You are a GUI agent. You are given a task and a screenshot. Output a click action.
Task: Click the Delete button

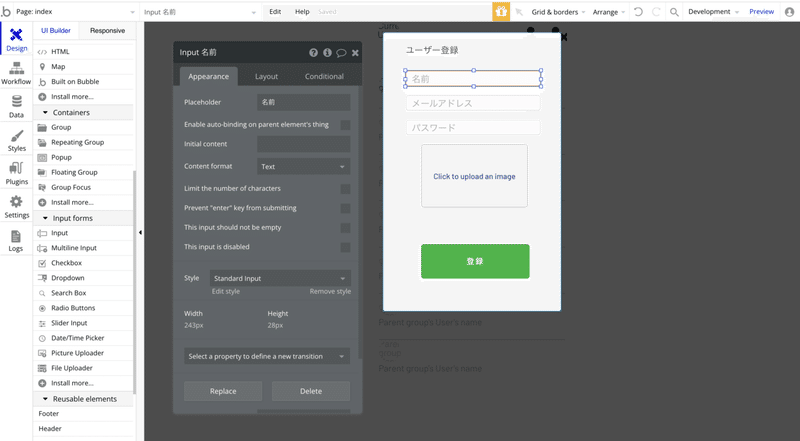311,391
